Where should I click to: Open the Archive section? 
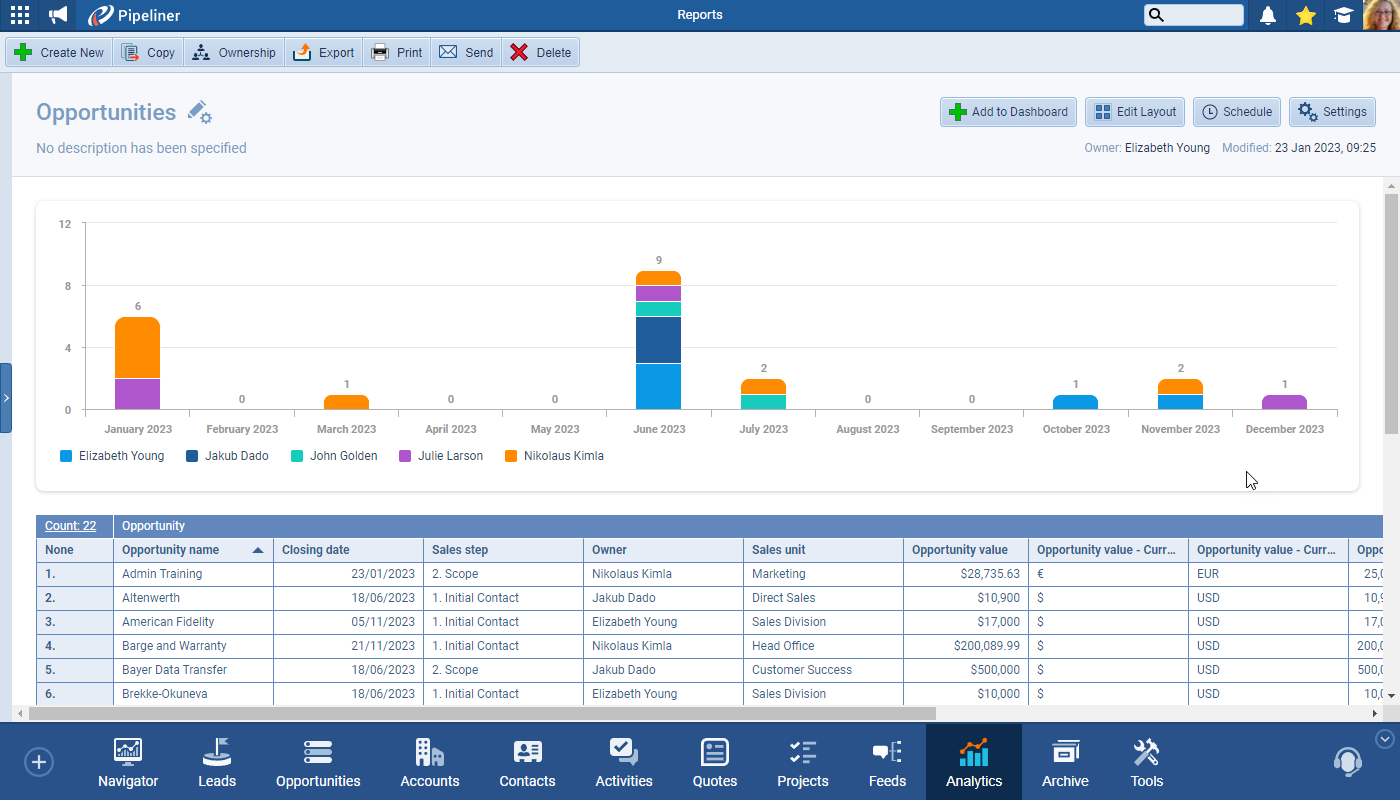point(1065,763)
